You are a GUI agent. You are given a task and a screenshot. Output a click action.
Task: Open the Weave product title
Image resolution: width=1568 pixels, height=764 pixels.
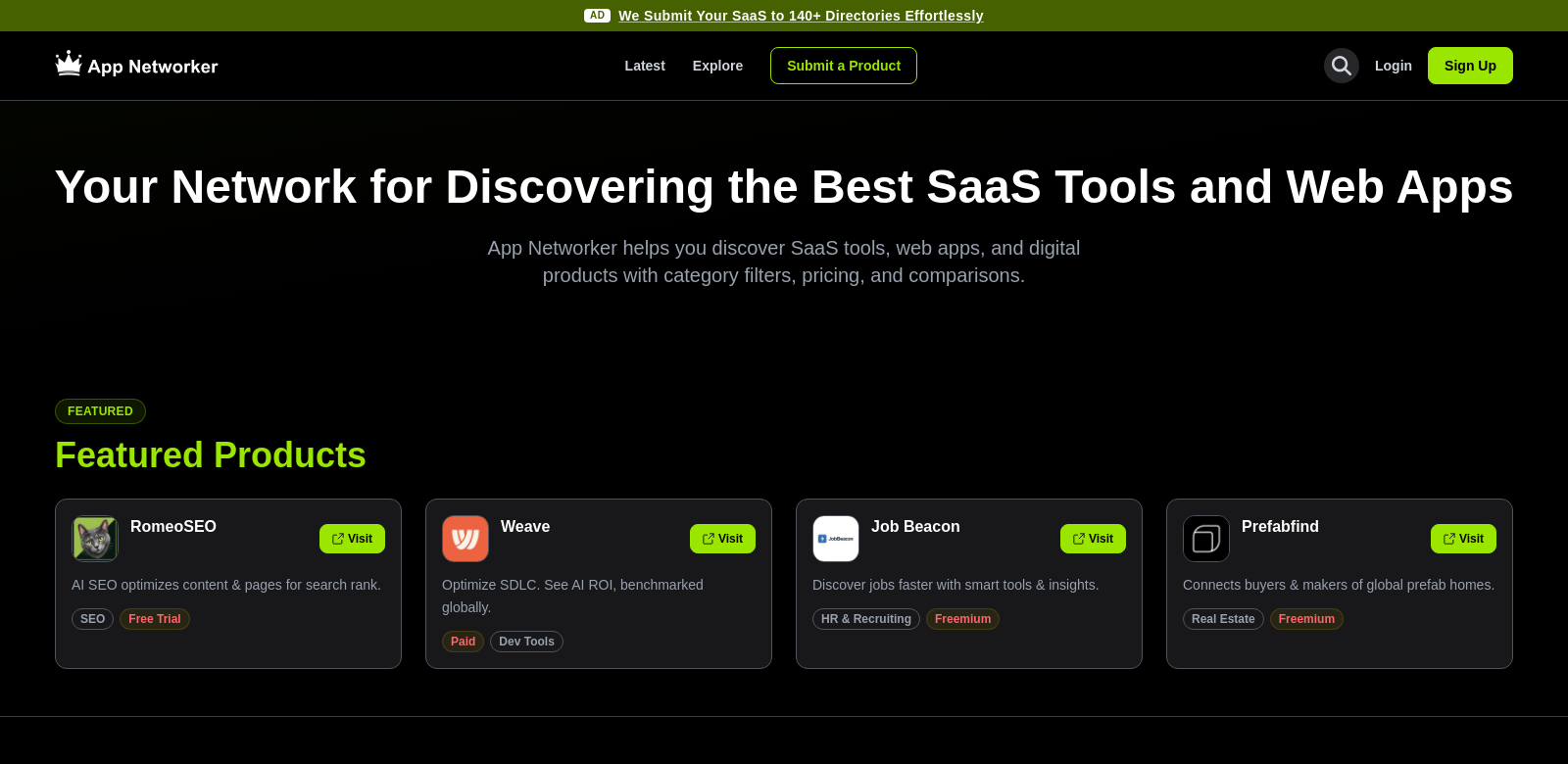pos(525,527)
